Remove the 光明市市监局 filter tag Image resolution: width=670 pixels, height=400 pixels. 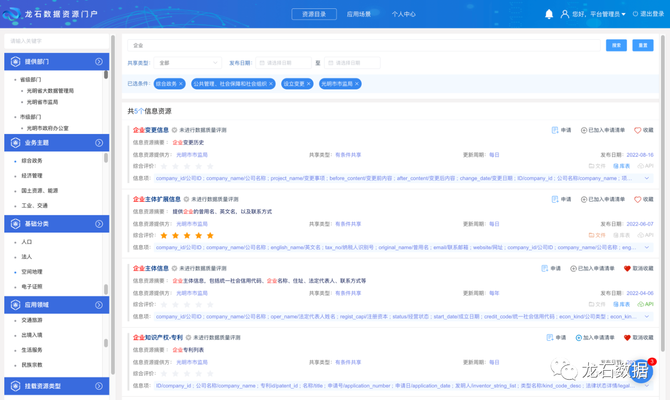[x=356, y=84]
